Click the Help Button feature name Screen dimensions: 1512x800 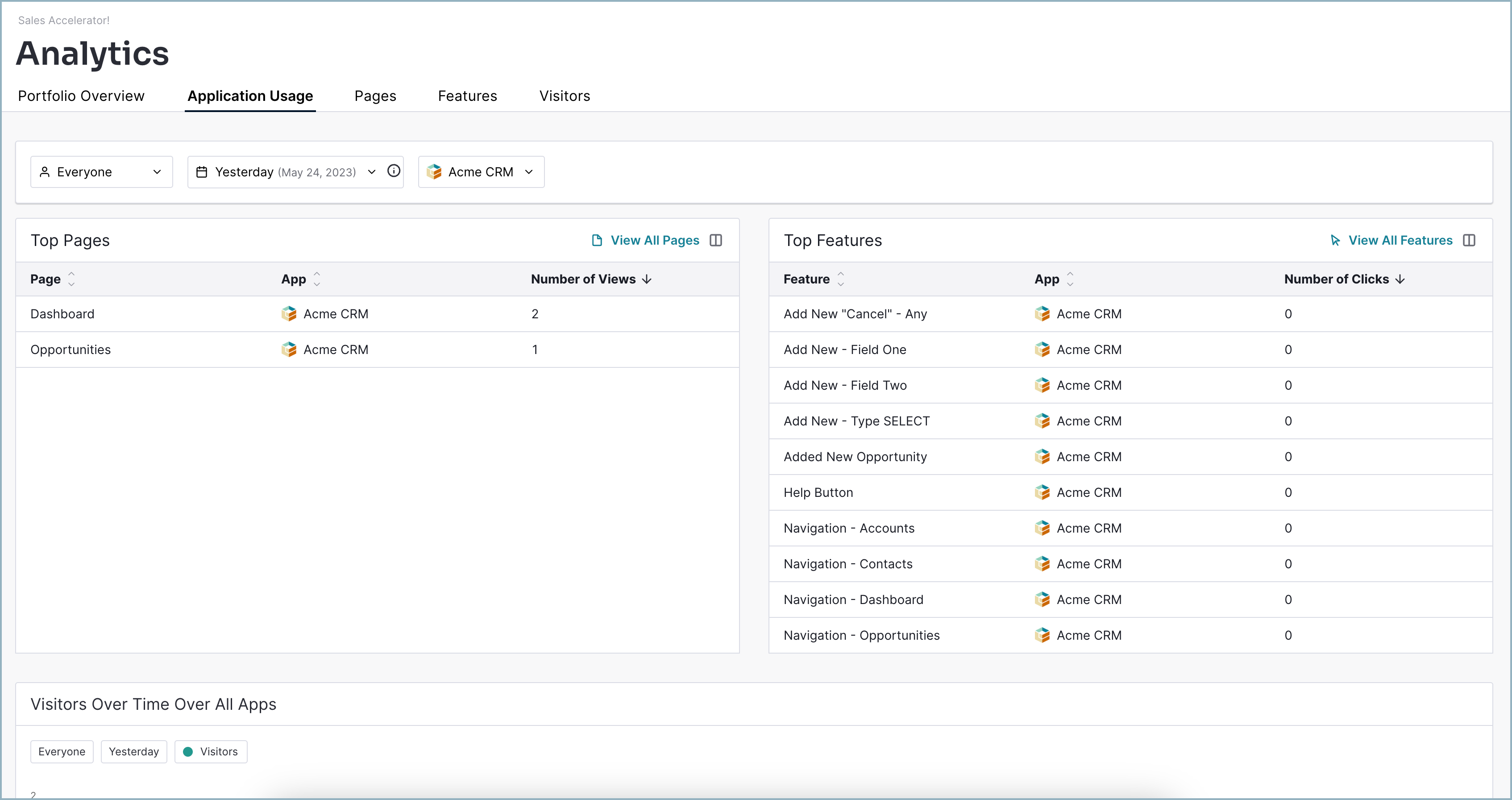818,492
